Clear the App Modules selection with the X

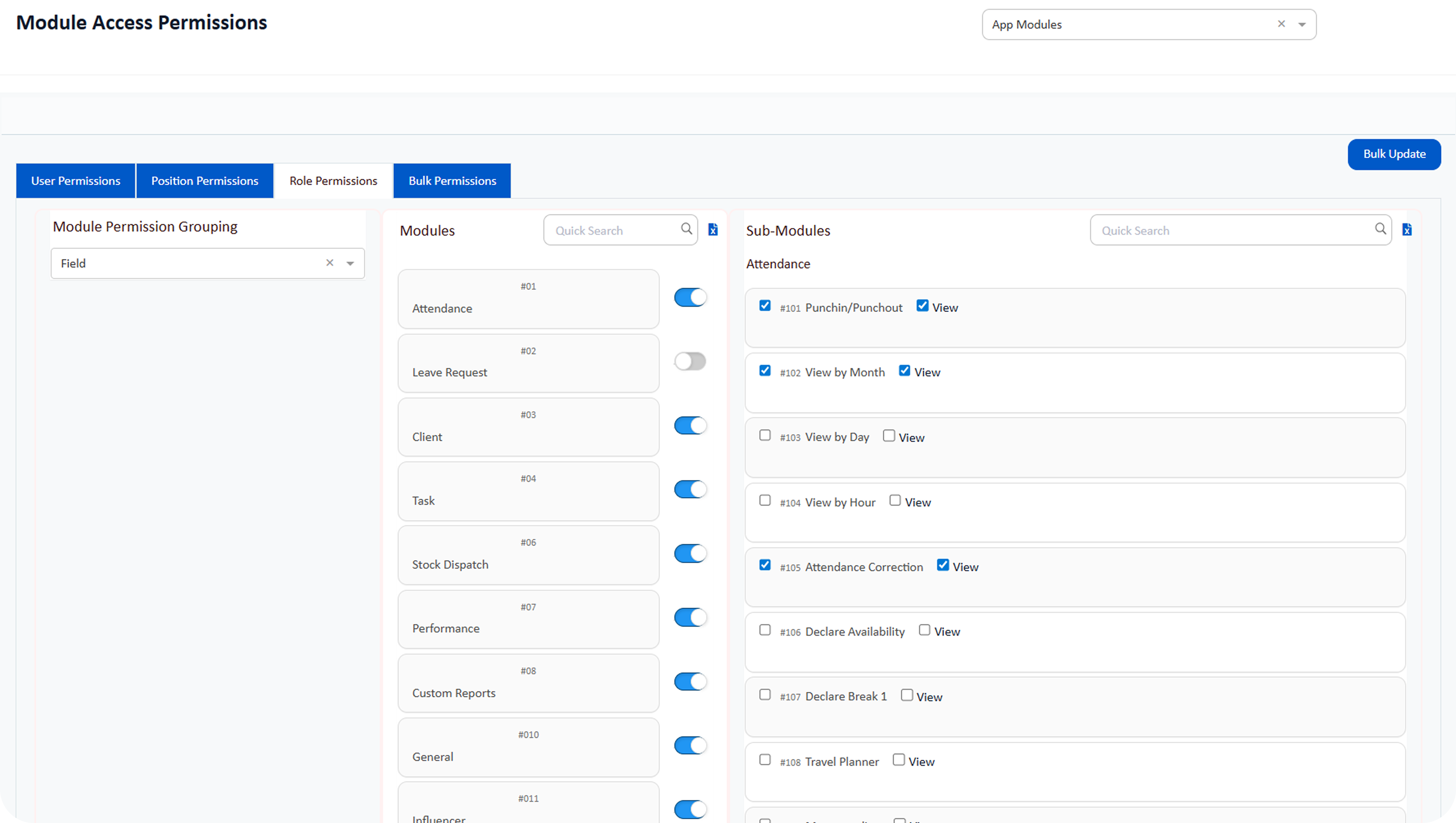click(x=1281, y=24)
